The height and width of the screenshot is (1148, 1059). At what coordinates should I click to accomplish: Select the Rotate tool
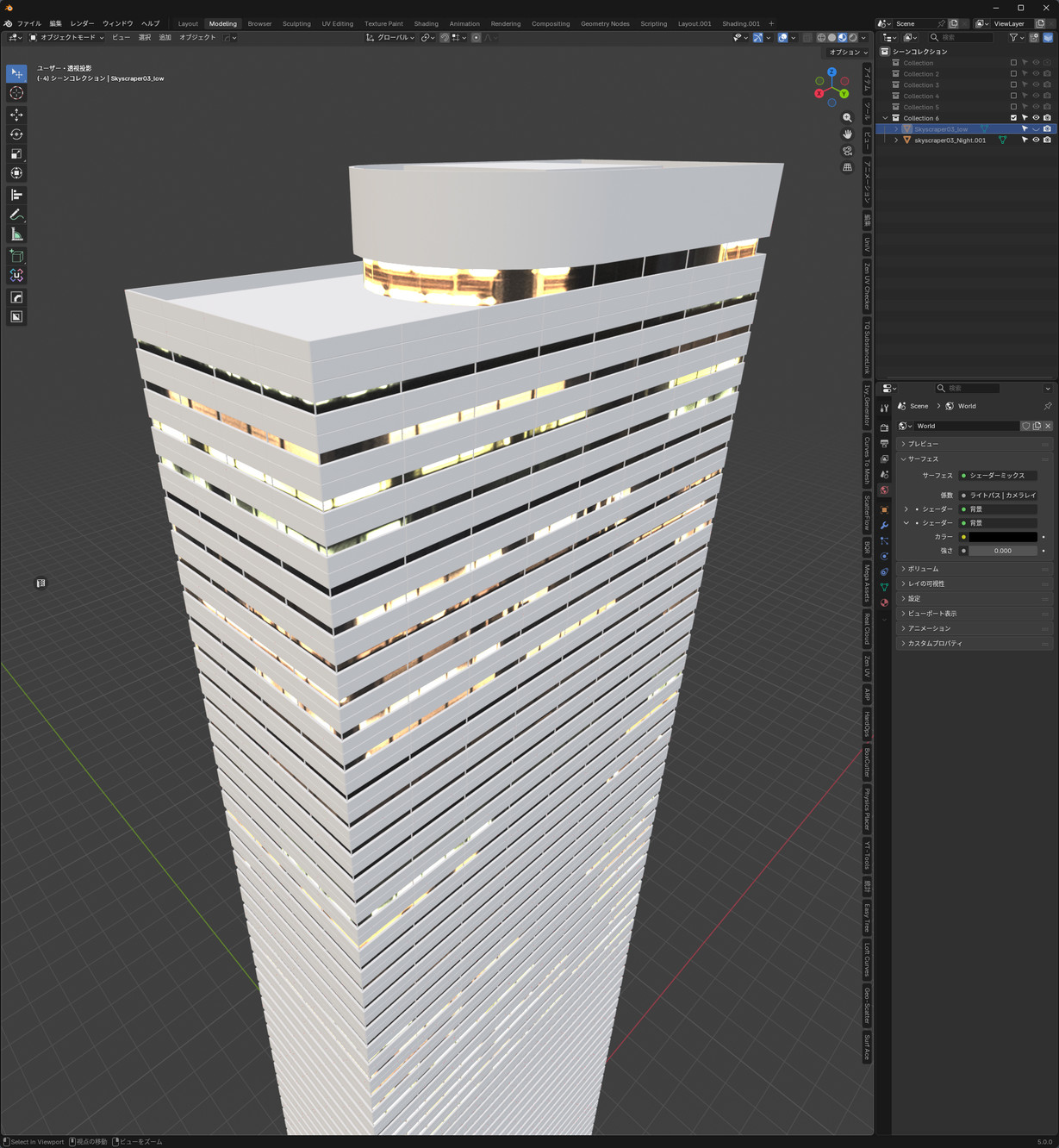[x=16, y=134]
